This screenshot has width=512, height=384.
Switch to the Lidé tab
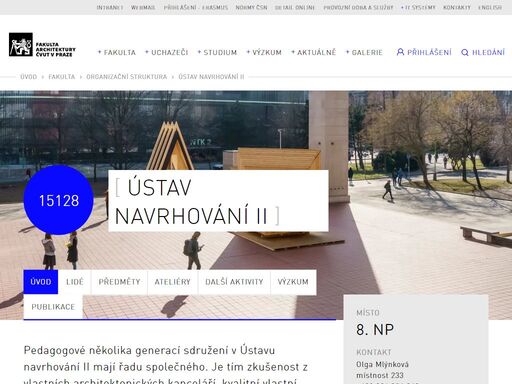(75, 282)
